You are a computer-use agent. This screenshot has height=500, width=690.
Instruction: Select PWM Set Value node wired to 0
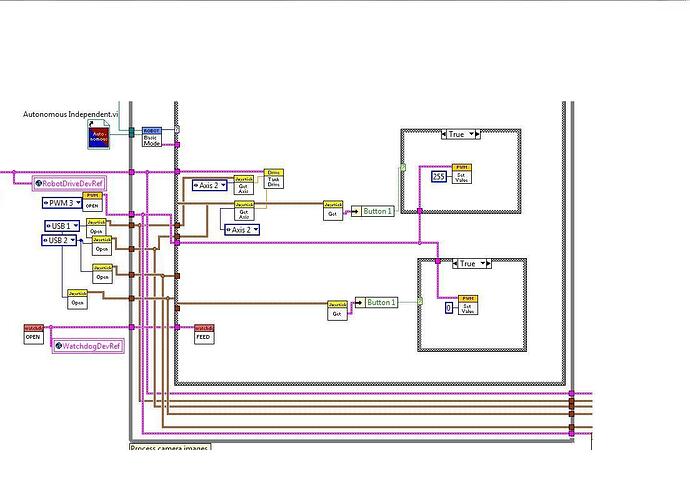point(468,305)
